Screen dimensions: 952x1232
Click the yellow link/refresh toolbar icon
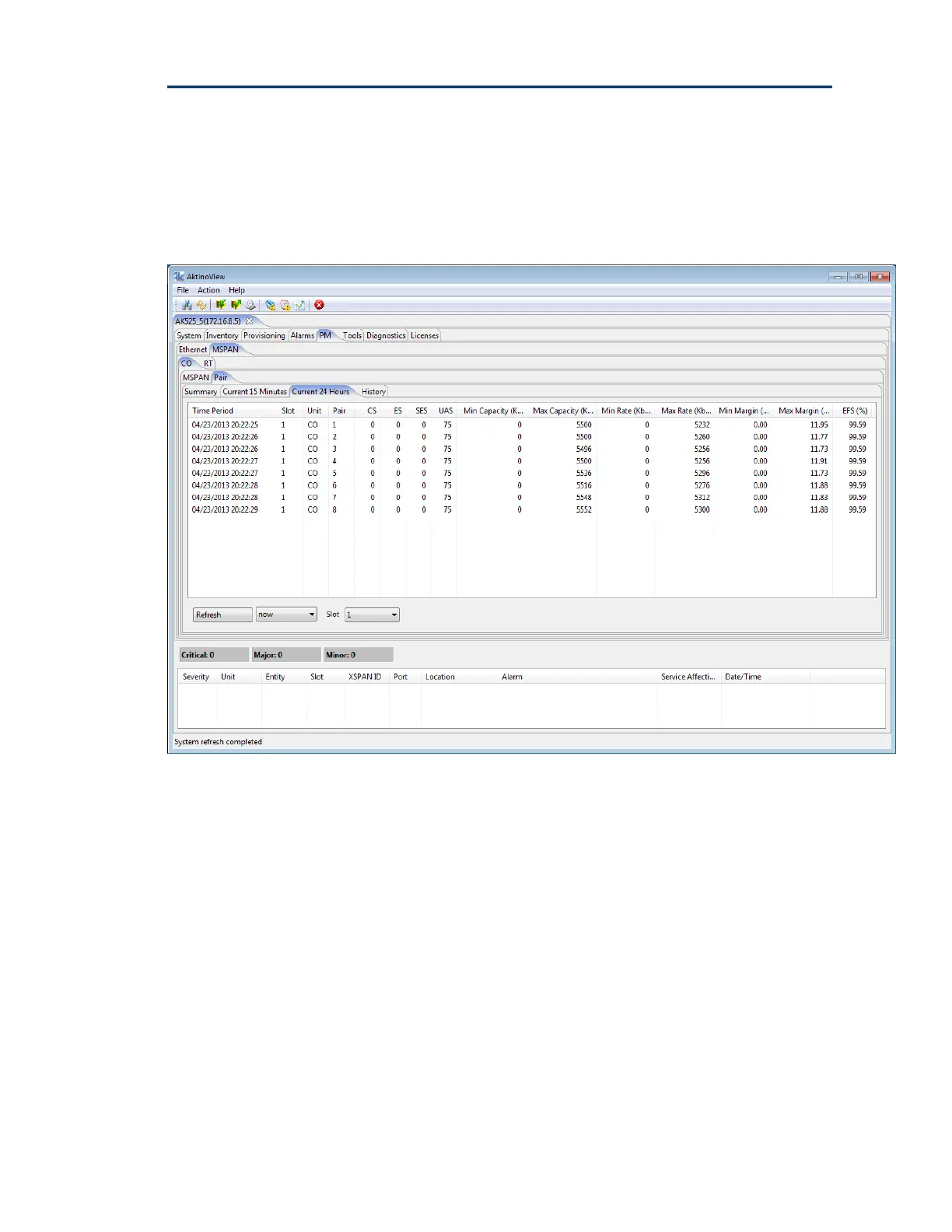click(201, 306)
